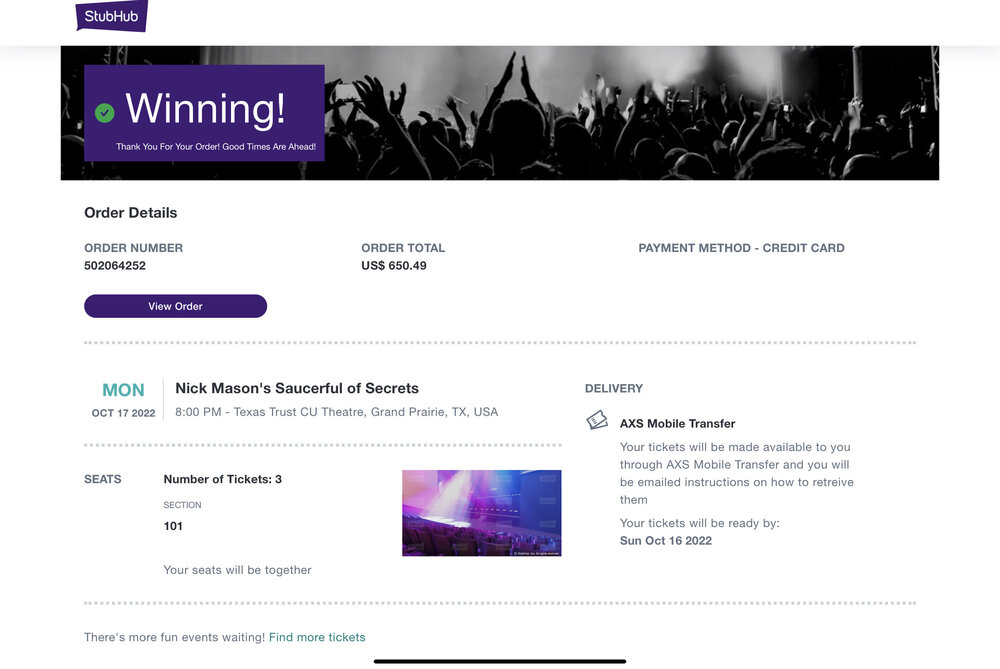Click the Number of Tickets: 3 text
Image resolution: width=1000 pixels, height=669 pixels.
tap(222, 479)
